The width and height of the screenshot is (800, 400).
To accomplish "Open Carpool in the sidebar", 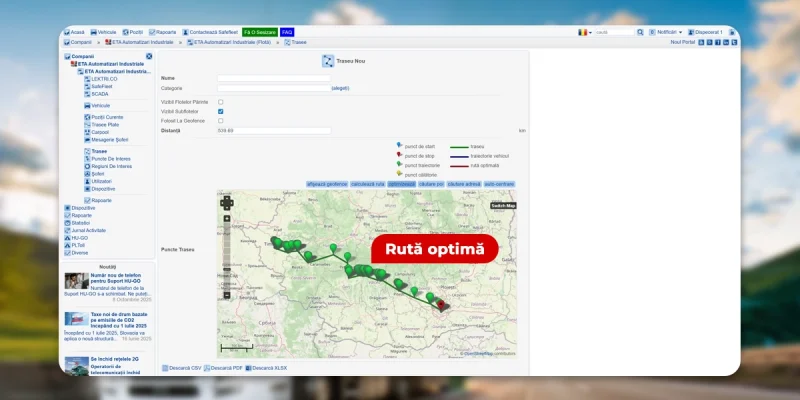I will point(96,132).
